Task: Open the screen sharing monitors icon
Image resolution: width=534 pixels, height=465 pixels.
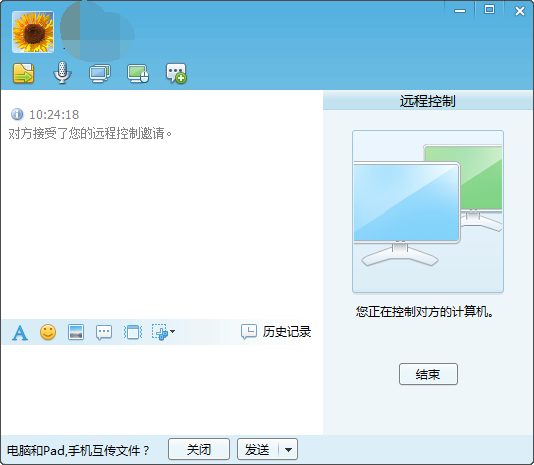Action: (100, 73)
